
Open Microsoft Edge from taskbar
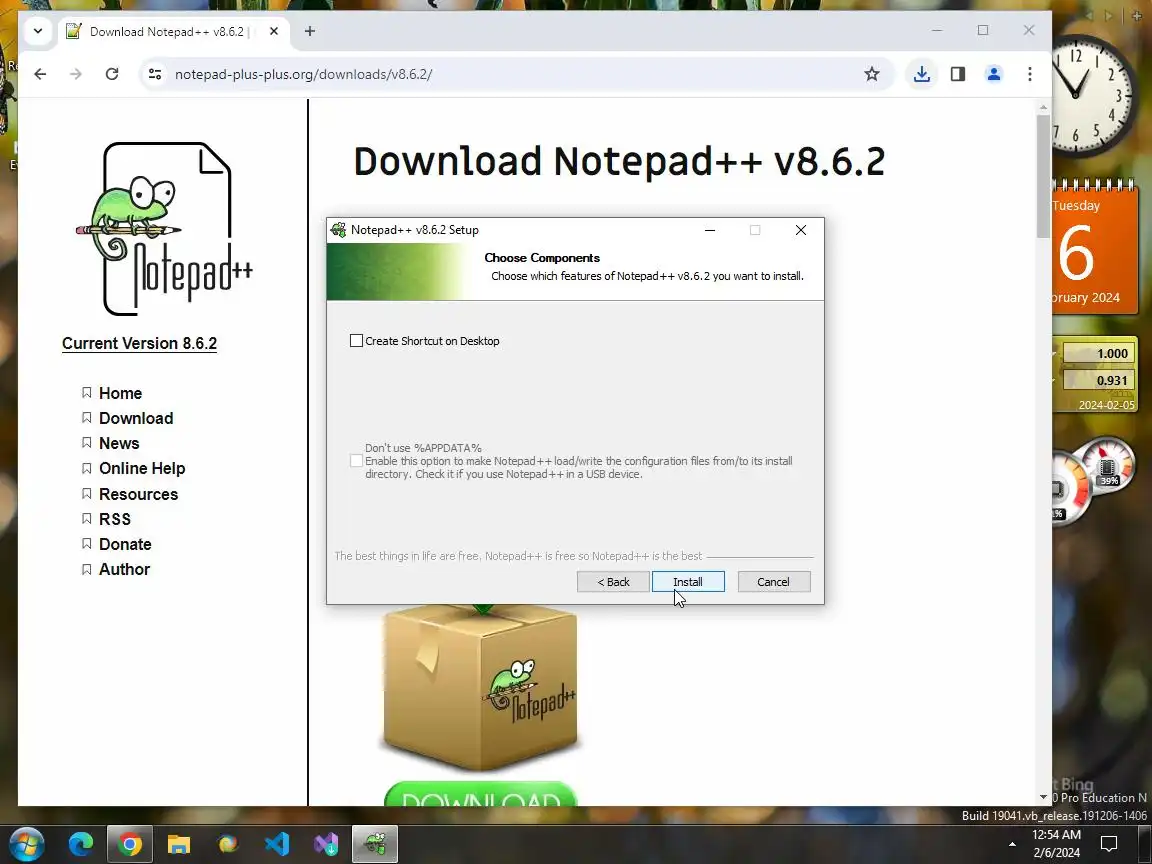point(81,844)
